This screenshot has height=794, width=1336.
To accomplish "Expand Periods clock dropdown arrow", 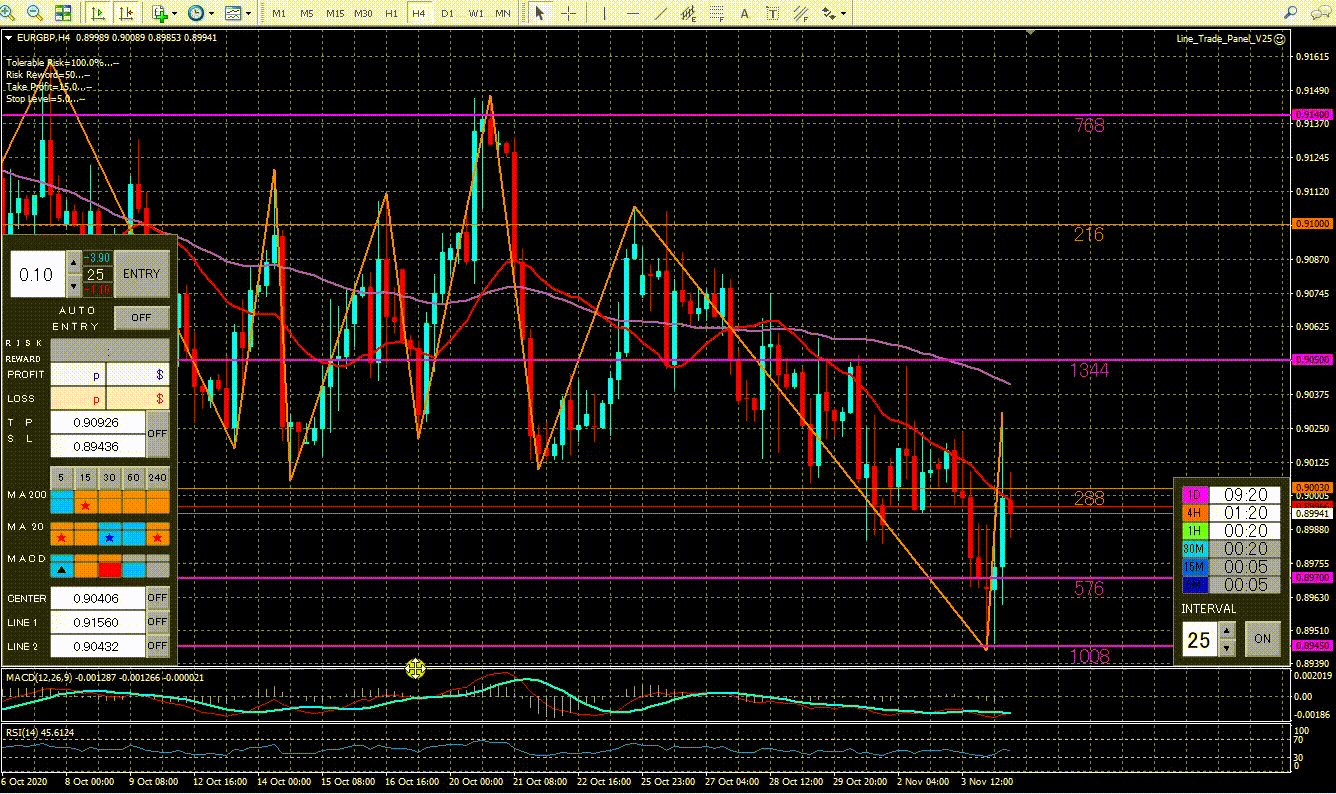I will click(210, 13).
